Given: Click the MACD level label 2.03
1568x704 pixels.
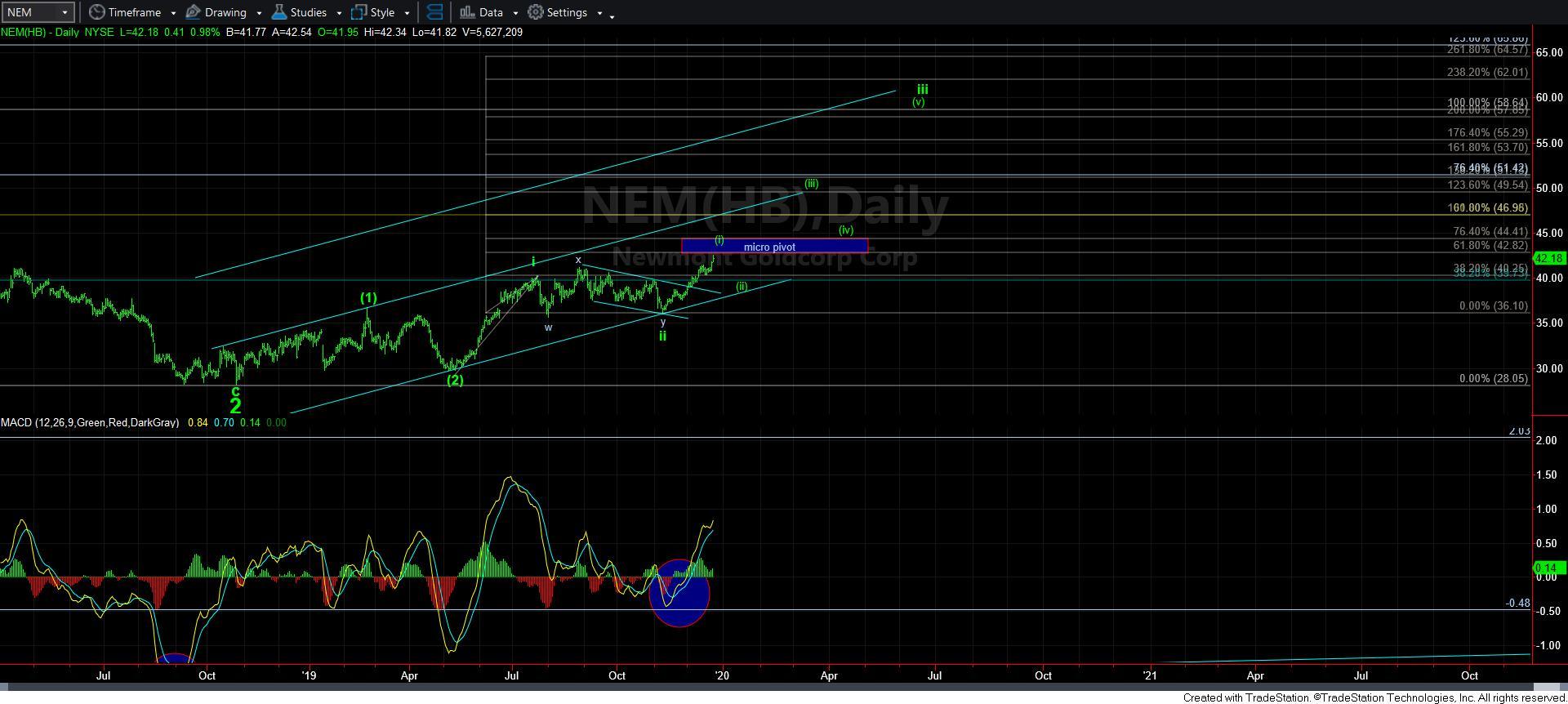Looking at the screenshot, I should click(1519, 431).
